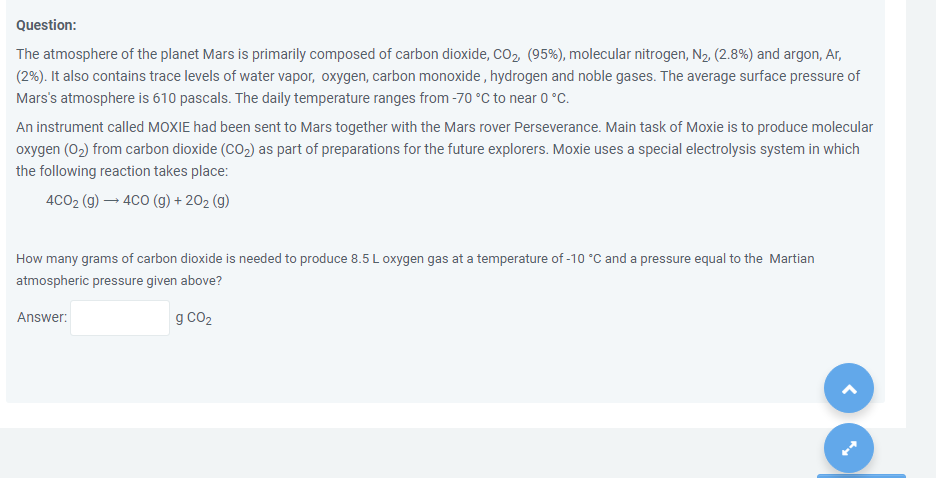Click the "Answer:" label beside the field
The image size is (936, 478).
coord(42,317)
